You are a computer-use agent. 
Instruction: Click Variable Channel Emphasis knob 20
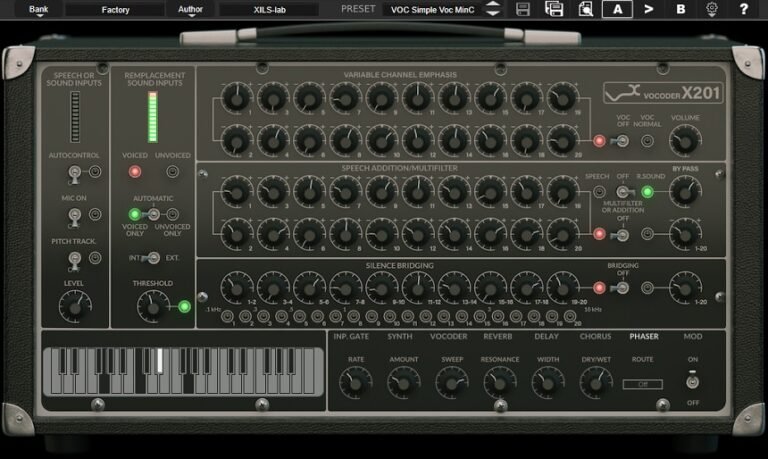562,141
